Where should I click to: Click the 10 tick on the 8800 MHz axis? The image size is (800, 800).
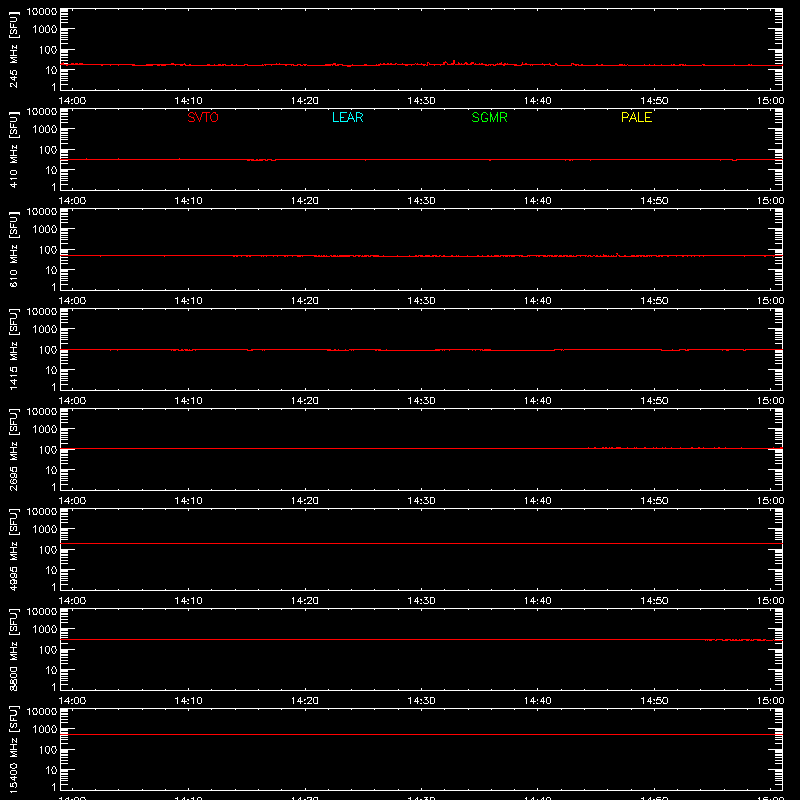click(51, 670)
